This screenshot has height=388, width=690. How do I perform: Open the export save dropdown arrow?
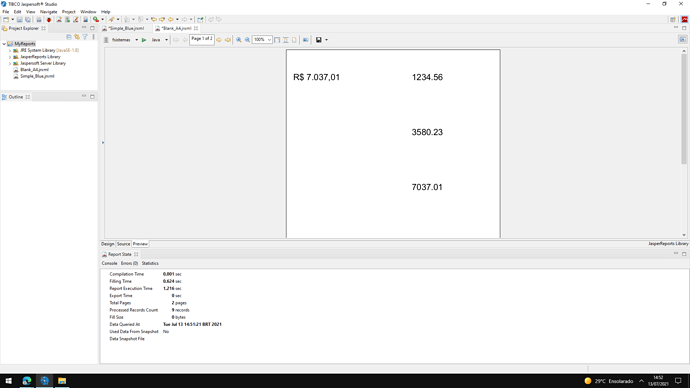(x=326, y=40)
